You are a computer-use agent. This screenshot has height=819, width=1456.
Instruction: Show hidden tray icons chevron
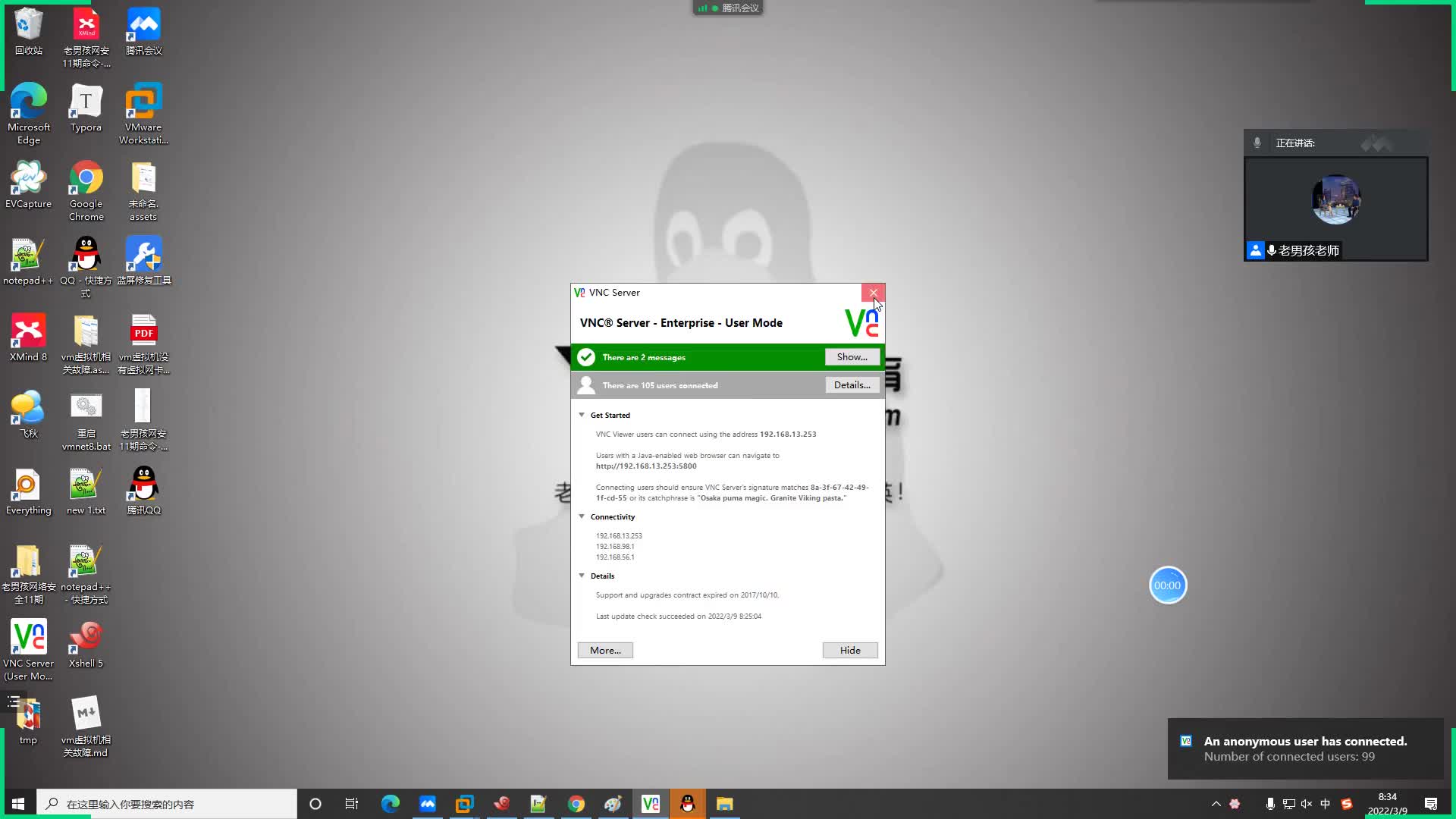1216,804
